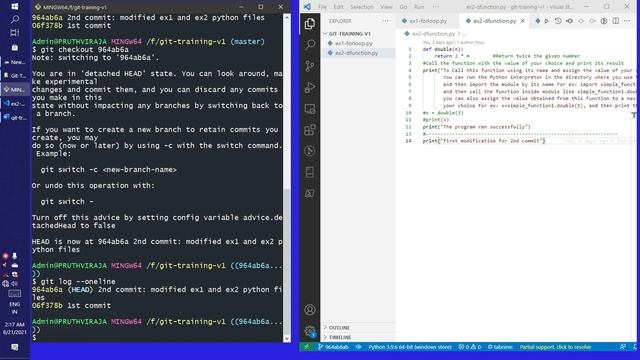The height and width of the screenshot is (360, 640).
Task: Click the Run Python File play icon
Action: (x=547, y=21)
